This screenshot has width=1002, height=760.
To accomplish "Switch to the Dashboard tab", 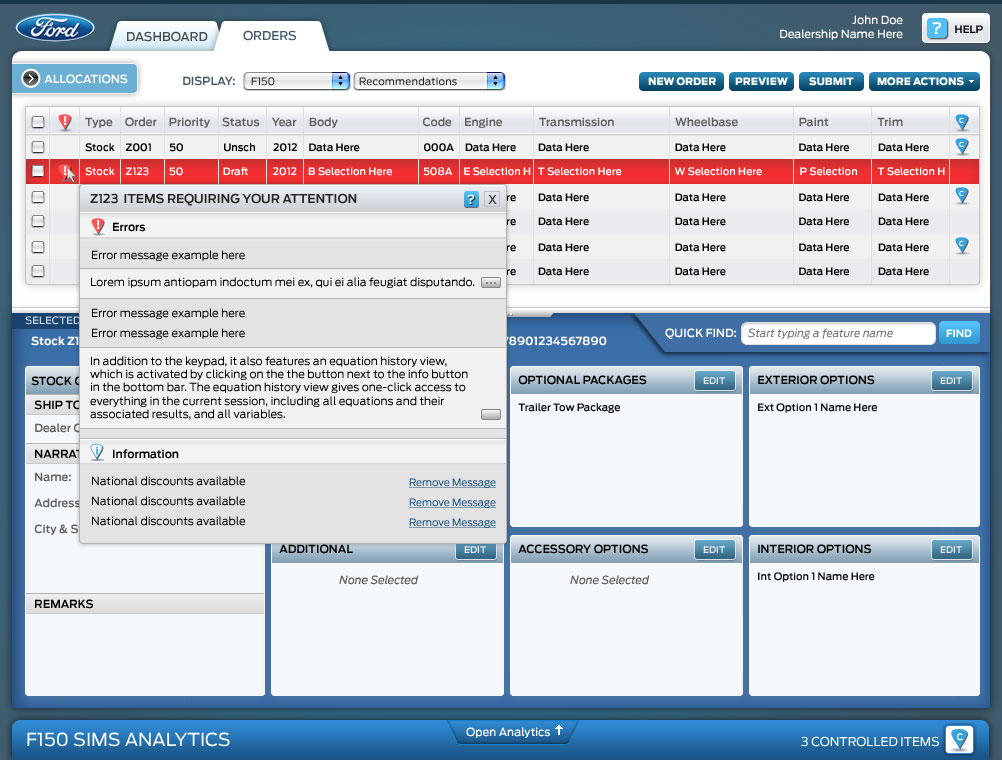I will pyautogui.click(x=166, y=36).
